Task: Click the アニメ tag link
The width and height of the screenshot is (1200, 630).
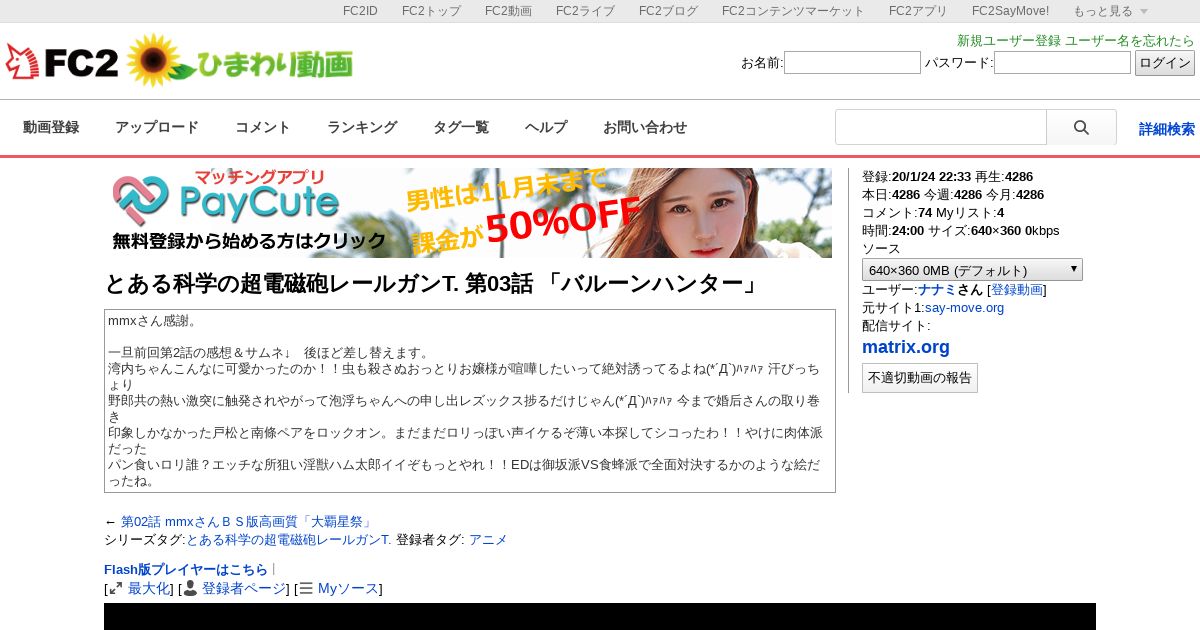Action: tap(488, 539)
